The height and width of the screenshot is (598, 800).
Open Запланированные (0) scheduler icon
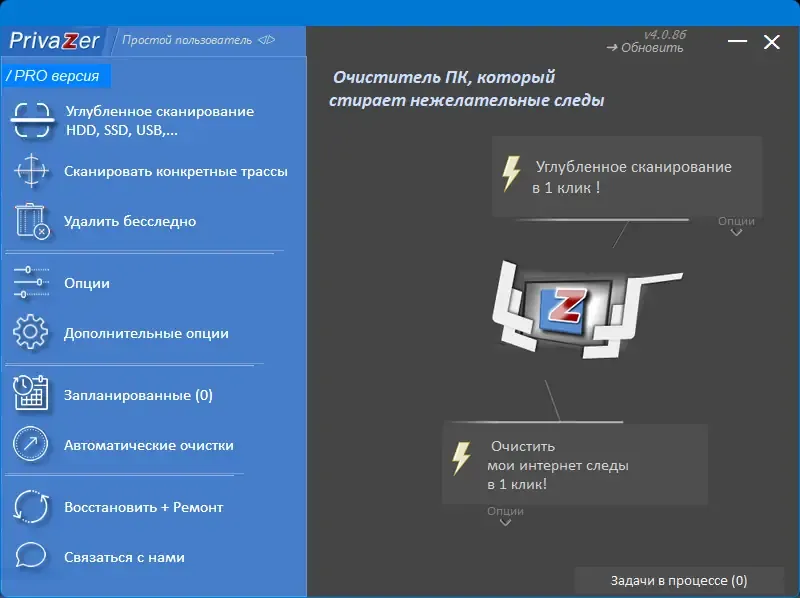point(30,395)
